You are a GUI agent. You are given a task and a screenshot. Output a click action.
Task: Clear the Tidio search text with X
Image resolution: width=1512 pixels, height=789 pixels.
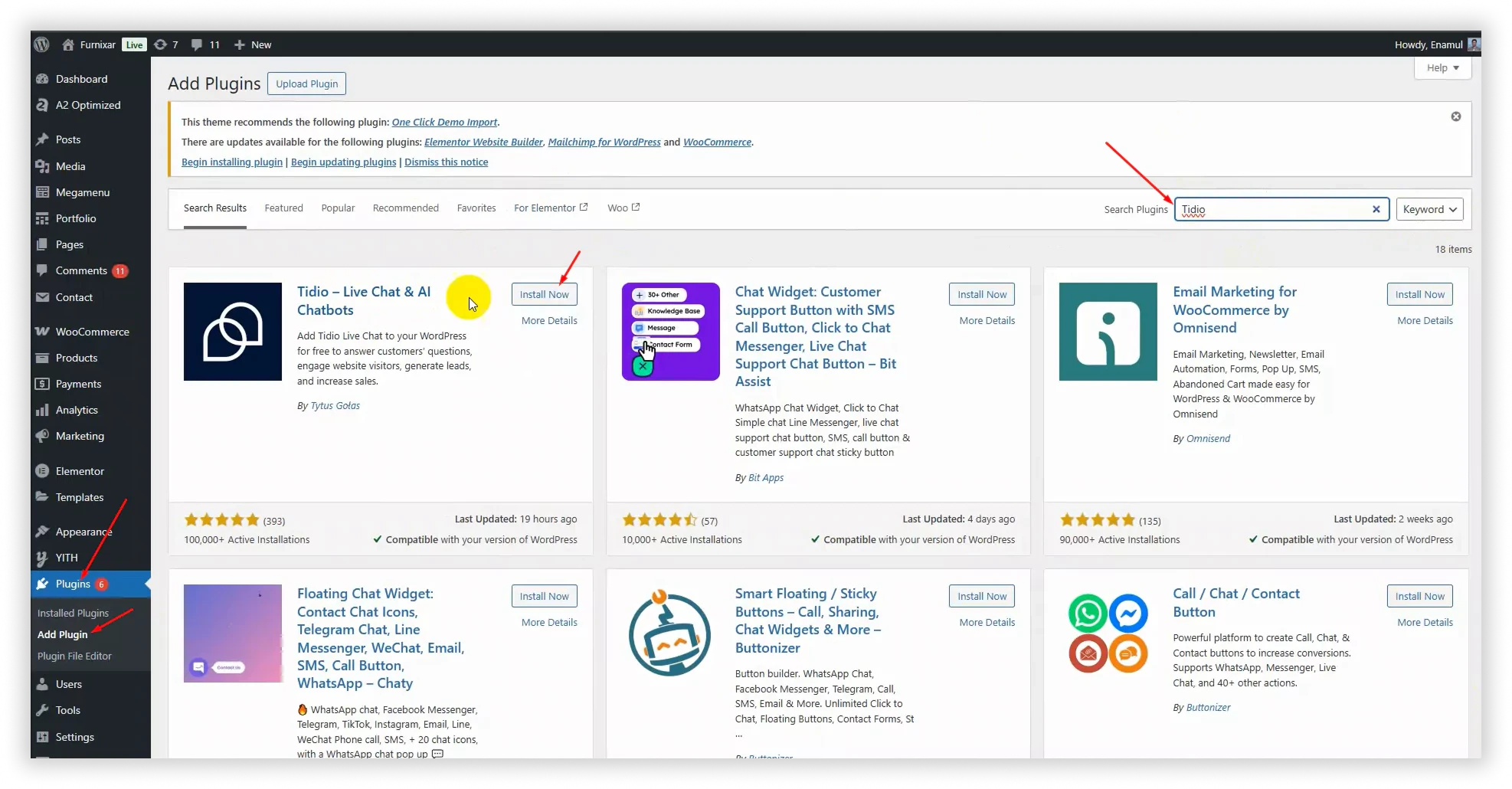coord(1376,209)
